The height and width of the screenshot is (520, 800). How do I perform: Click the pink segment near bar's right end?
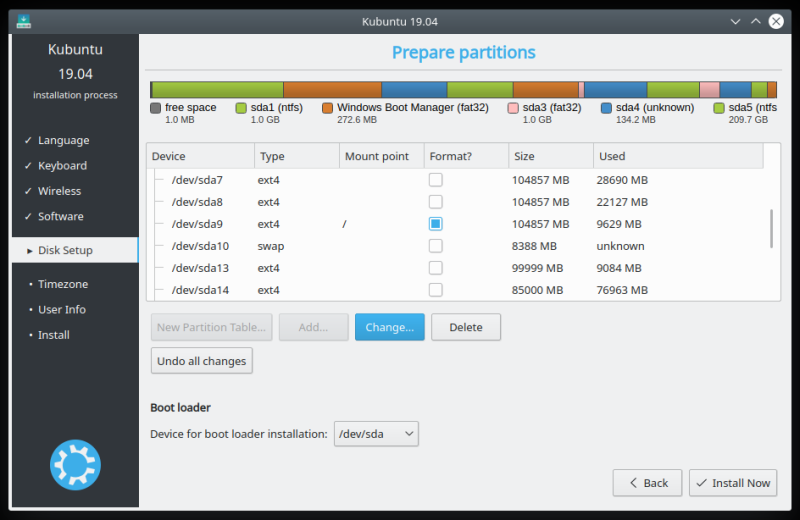pos(709,89)
